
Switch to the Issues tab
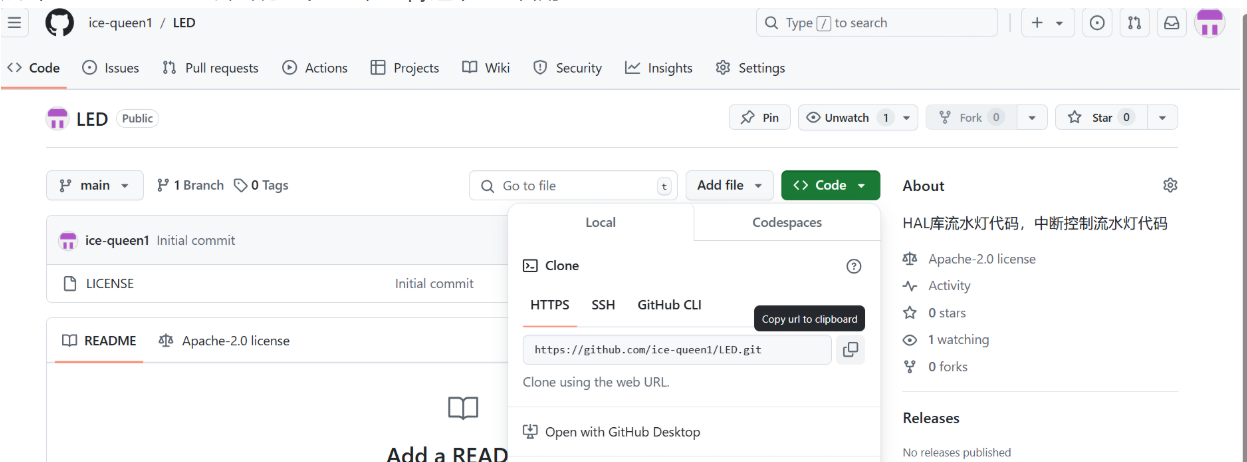click(x=111, y=68)
